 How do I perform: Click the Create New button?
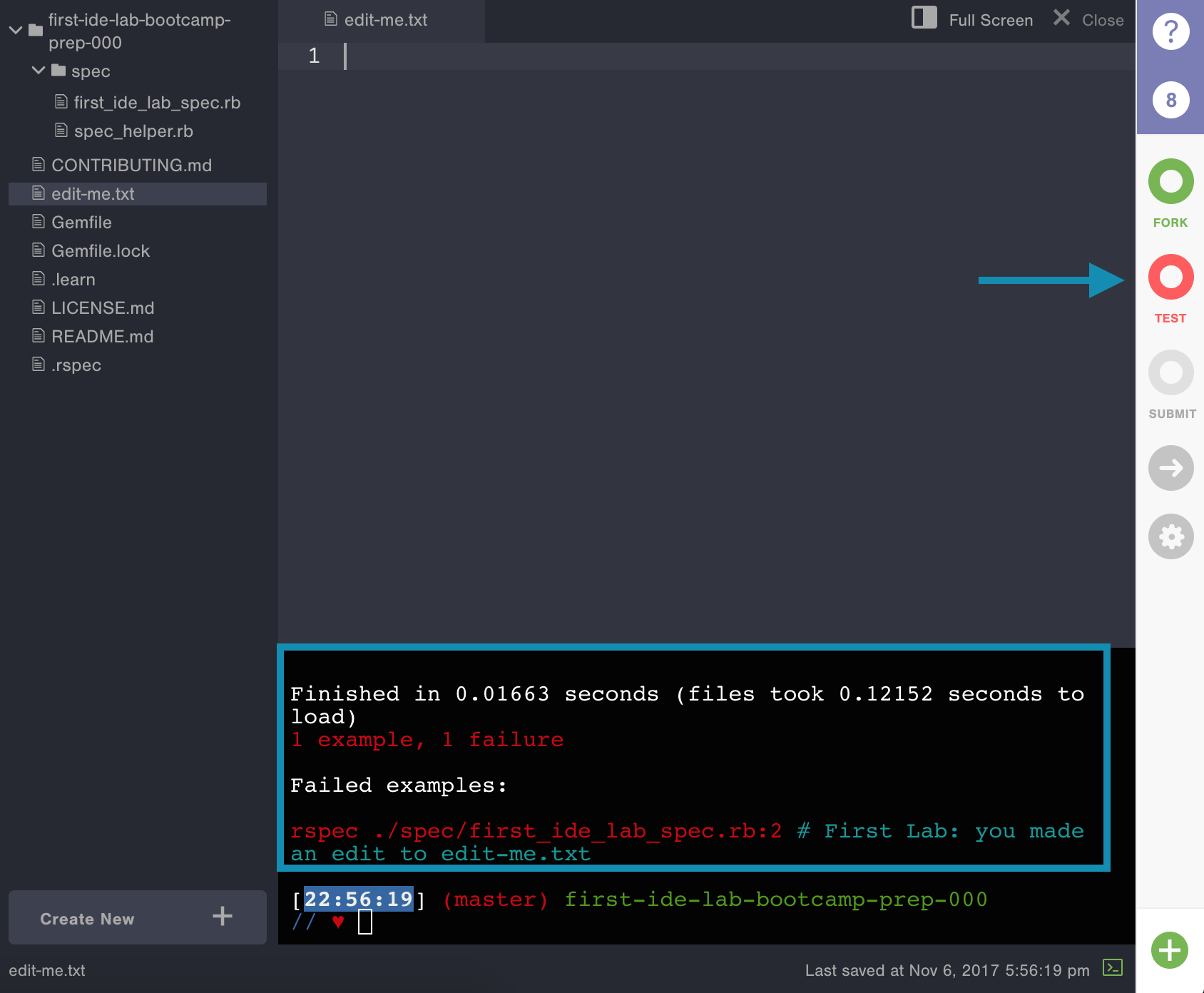[137, 918]
